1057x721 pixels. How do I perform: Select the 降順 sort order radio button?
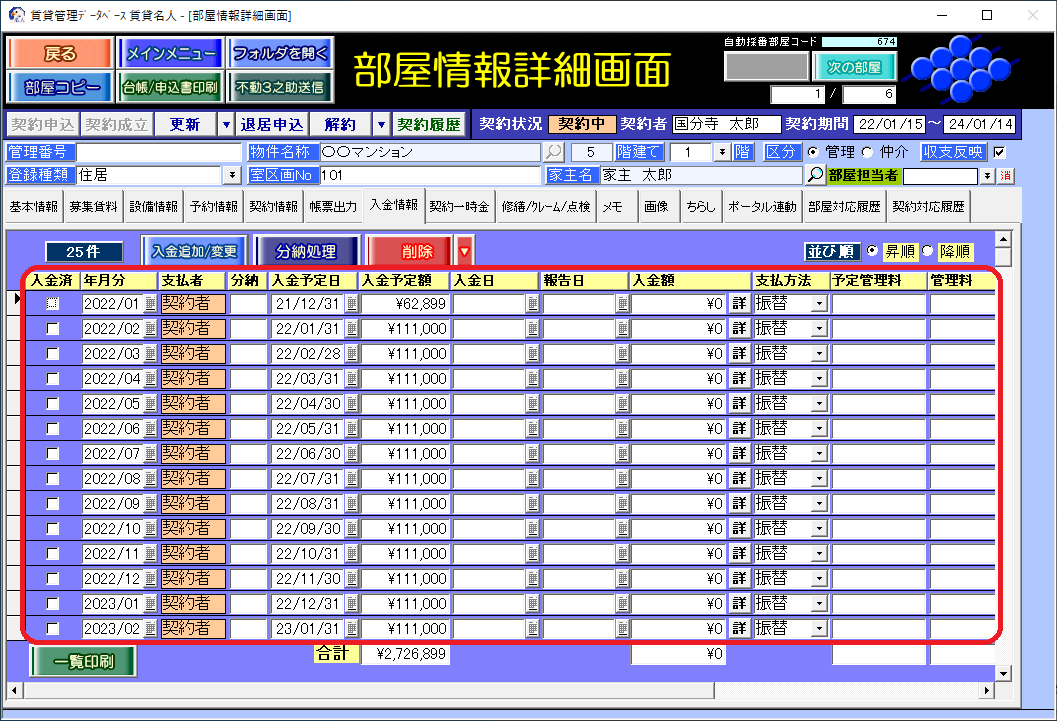[x=927, y=251]
